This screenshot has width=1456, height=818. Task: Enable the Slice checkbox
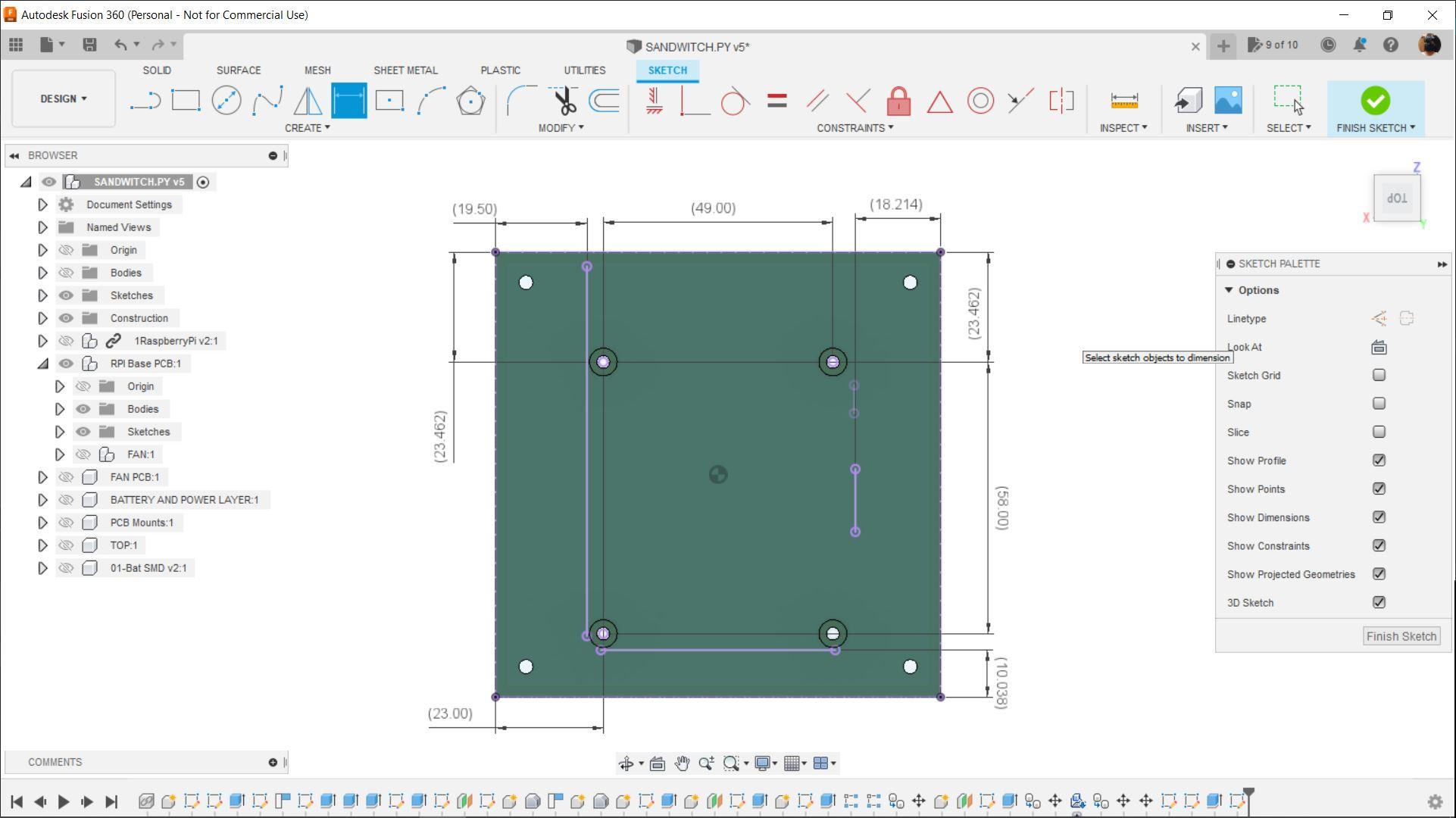click(1379, 432)
